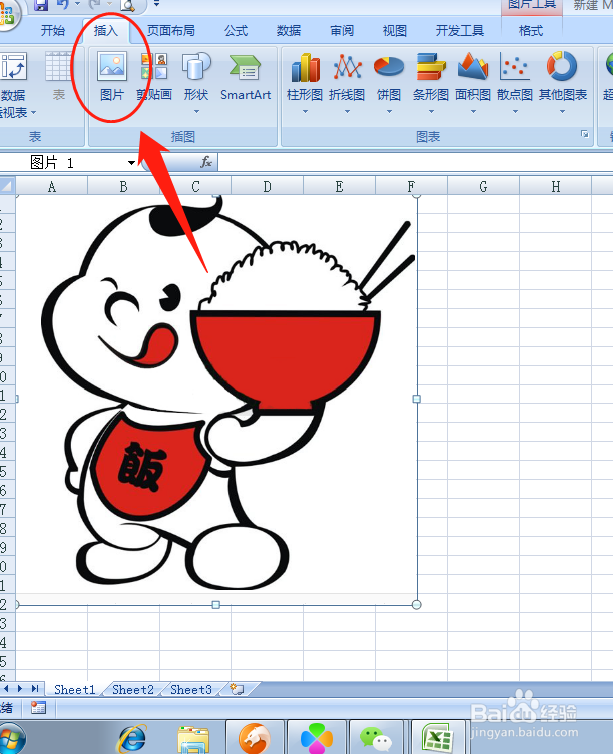Open the Customize Quick Access Toolbar dropdown

pyautogui.click(x=156, y=4)
